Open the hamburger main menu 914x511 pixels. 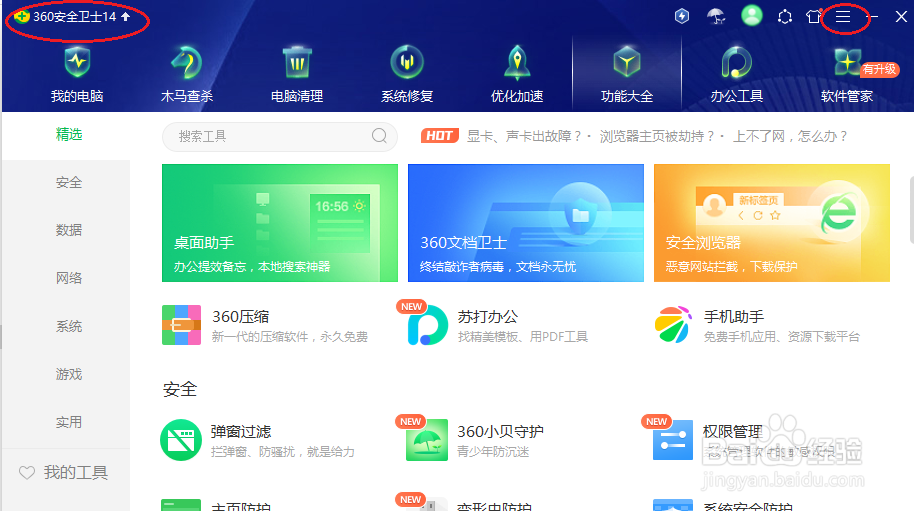(x=843, y=16)
